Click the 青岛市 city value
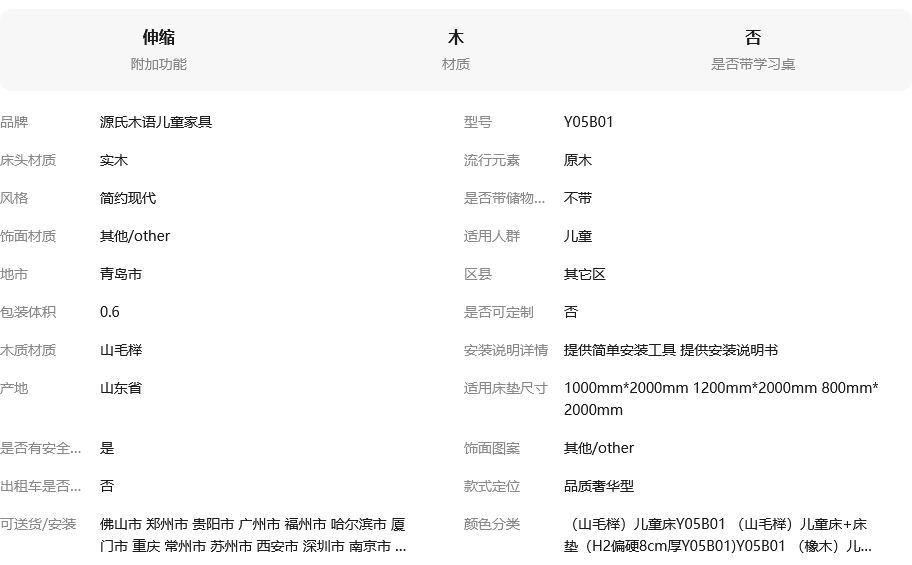 [x=121, y=274]
